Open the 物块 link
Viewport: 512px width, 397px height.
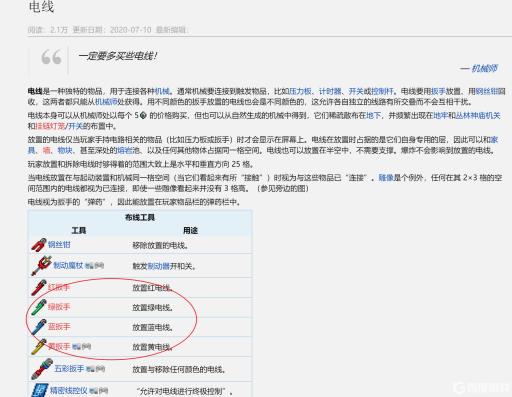[65, 150]
